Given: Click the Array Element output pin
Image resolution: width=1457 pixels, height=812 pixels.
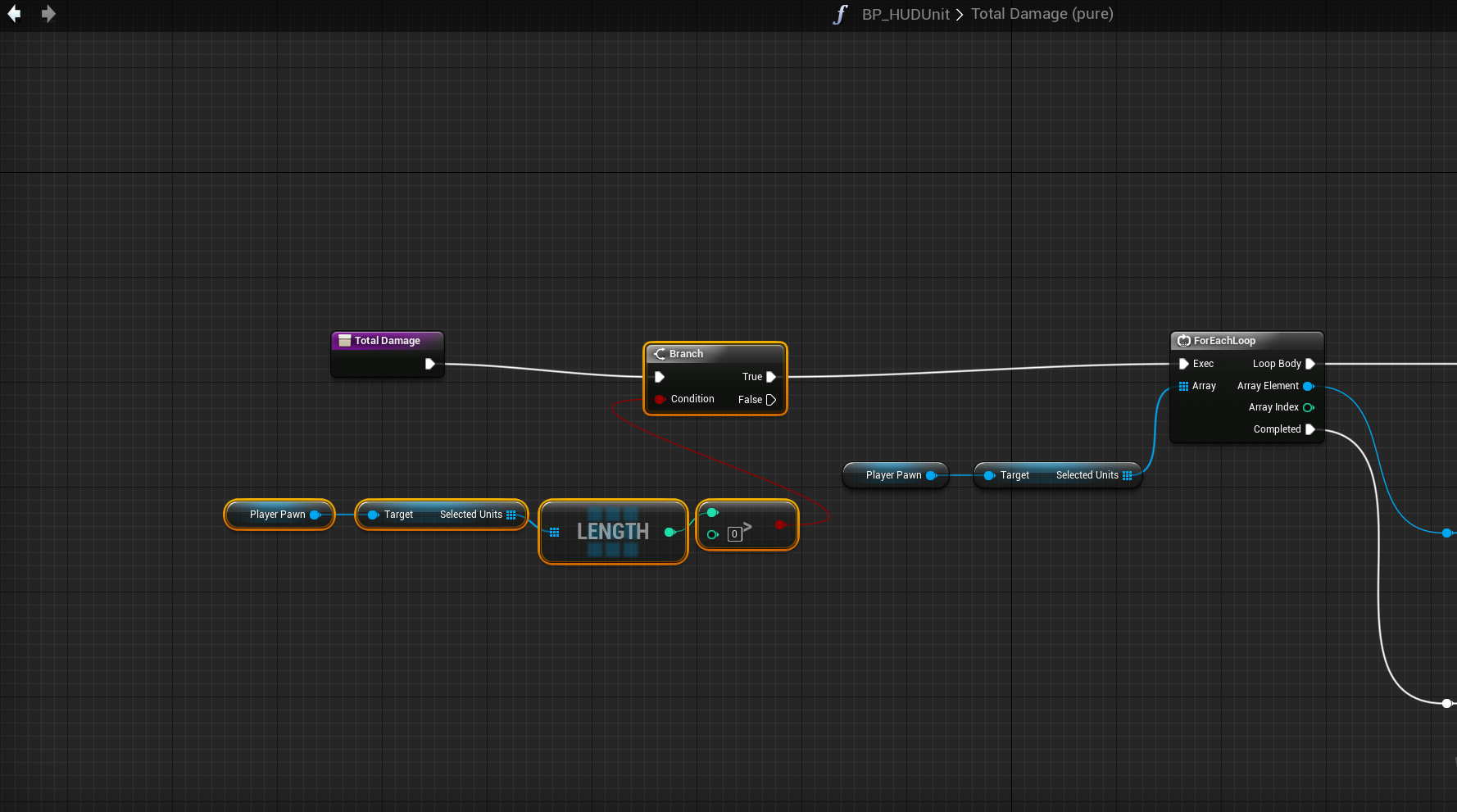Looking at the screenshot, I should tap(1308, 386).
